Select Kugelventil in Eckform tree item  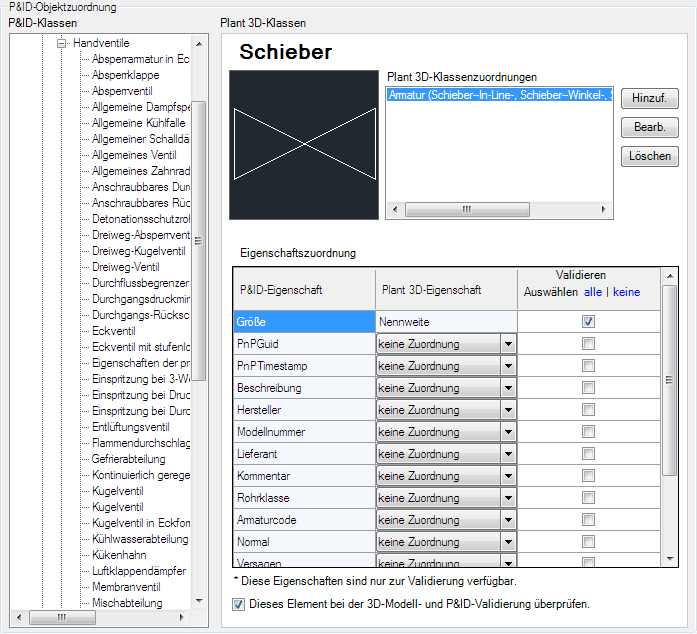point(141,523)
